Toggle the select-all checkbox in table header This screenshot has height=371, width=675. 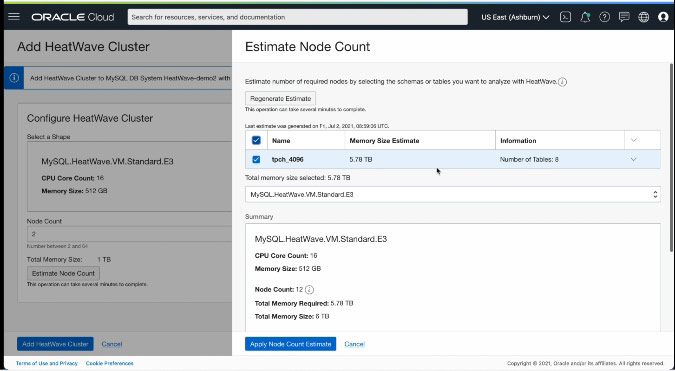pyautogui.click(x=256, y=140)
